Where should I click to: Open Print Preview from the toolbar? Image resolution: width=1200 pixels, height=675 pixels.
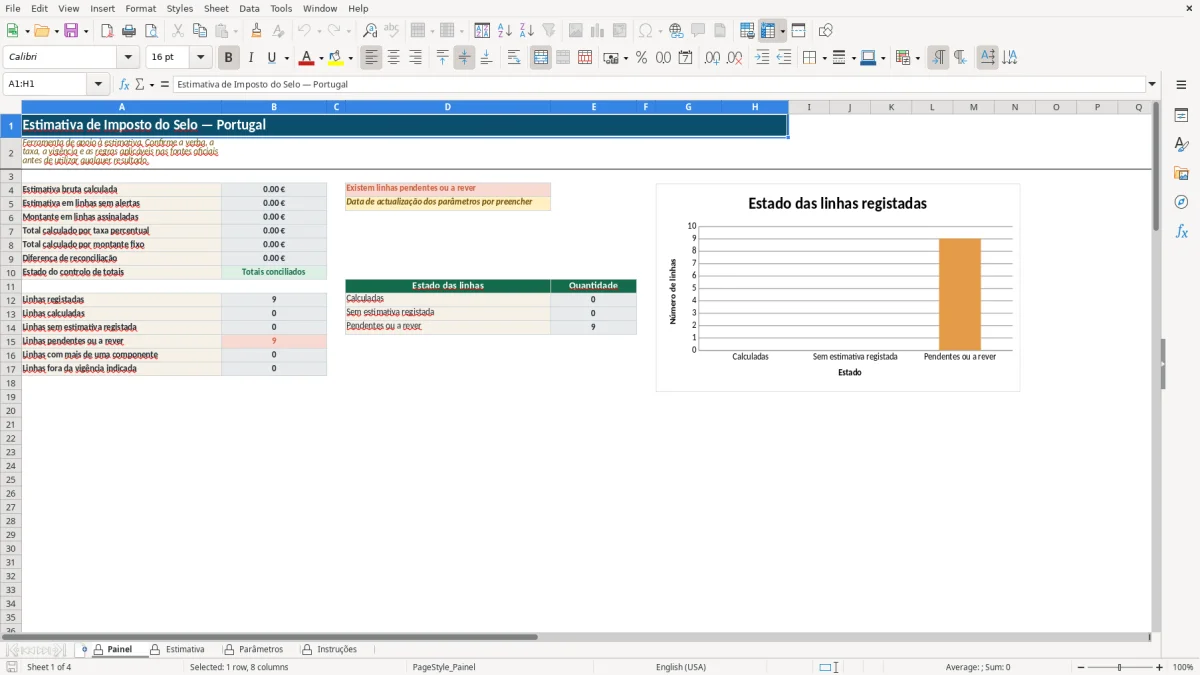(151, 31)
